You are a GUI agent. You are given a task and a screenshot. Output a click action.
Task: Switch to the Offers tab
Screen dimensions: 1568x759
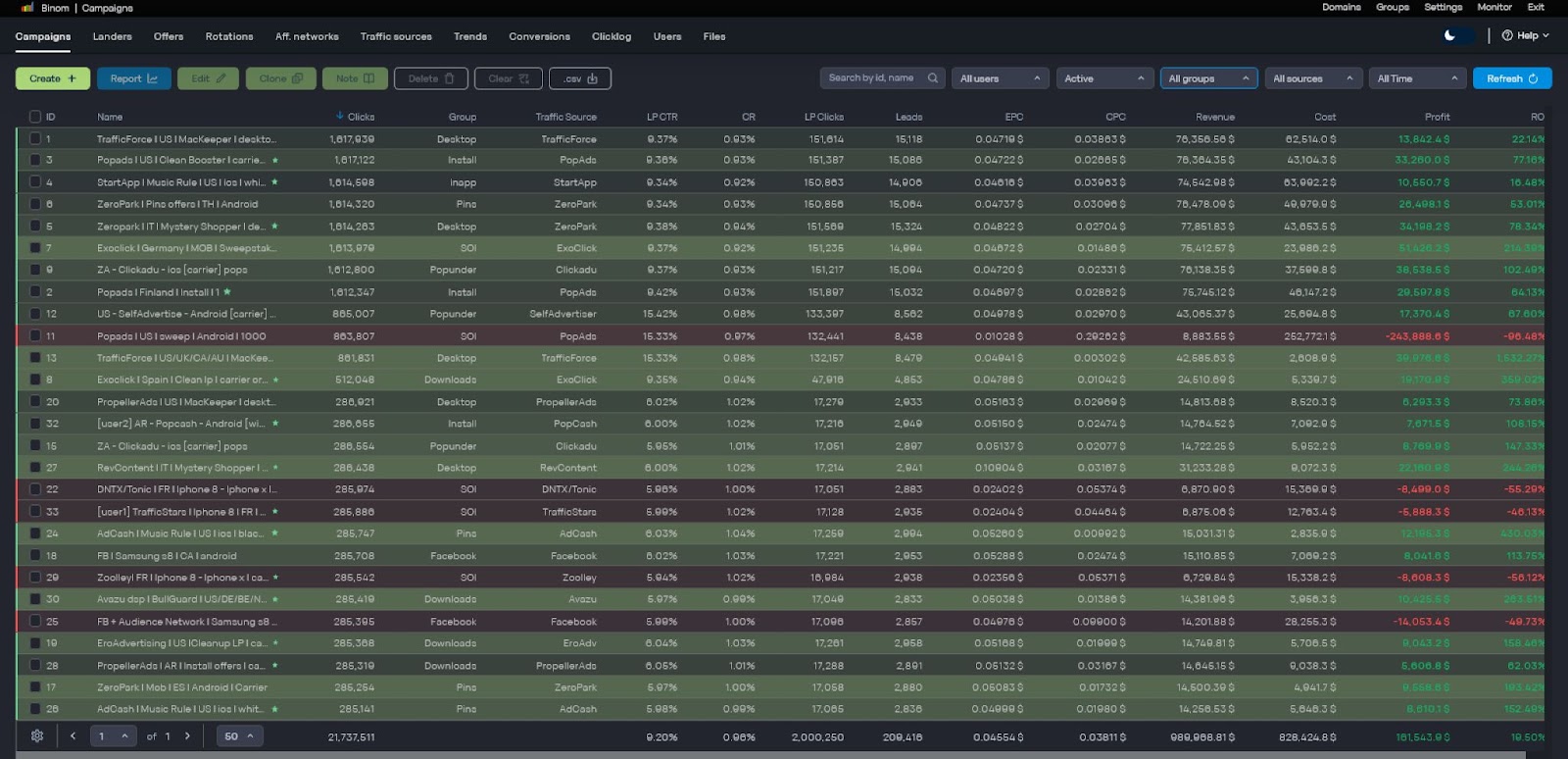pyautogui.click(x=169, y=36)
